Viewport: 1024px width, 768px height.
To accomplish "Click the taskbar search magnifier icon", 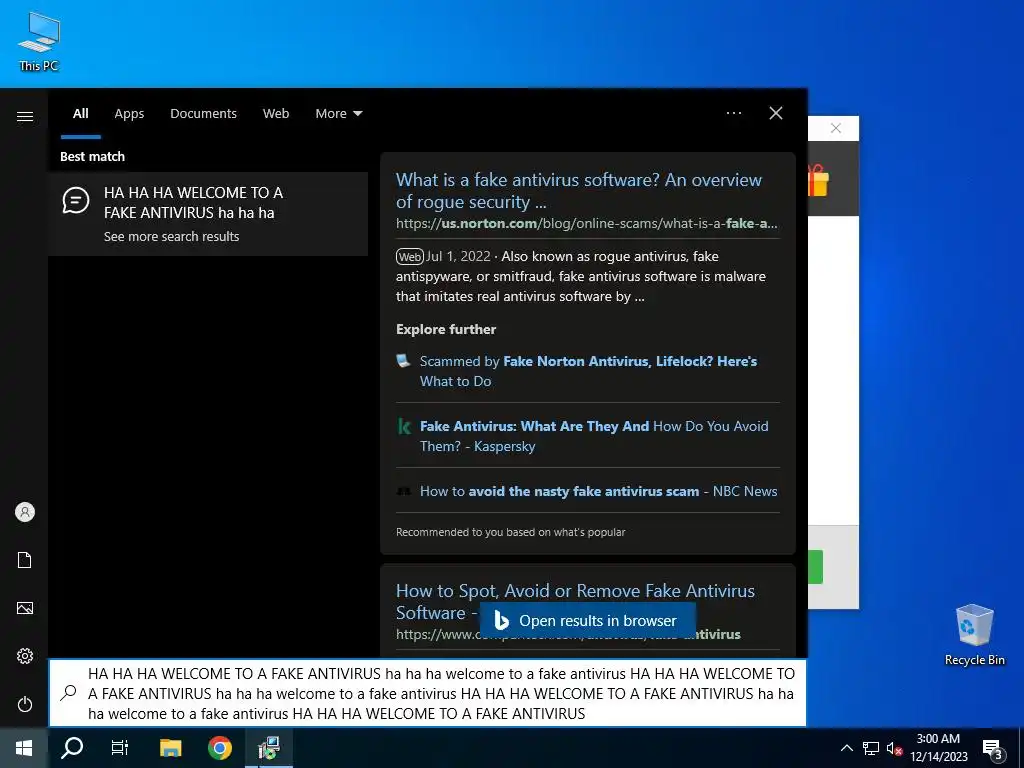I will tap(72, 748).
